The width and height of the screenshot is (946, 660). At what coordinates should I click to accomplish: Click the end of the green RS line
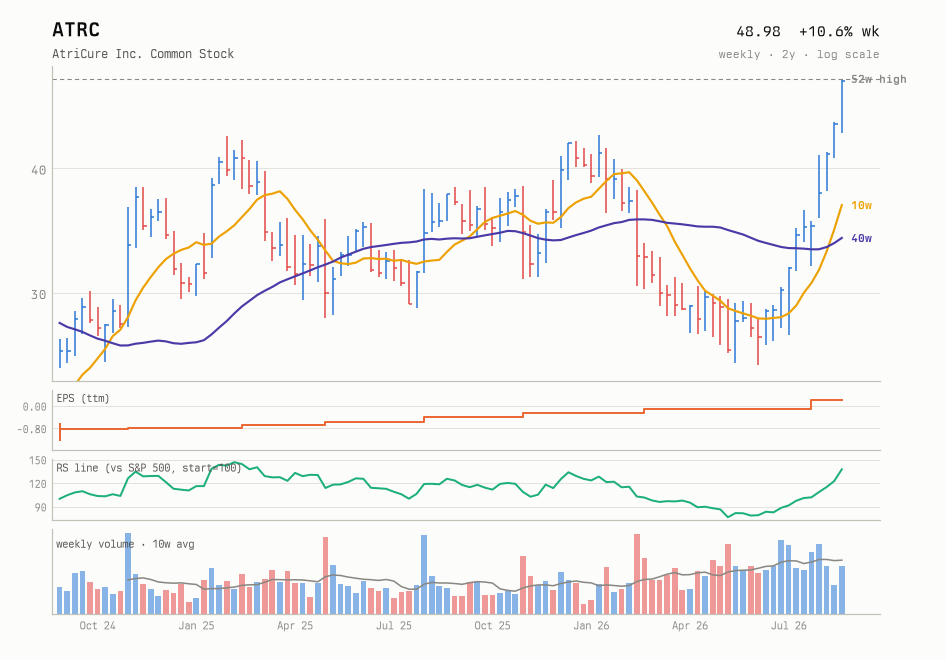click(x=842, y=469)
